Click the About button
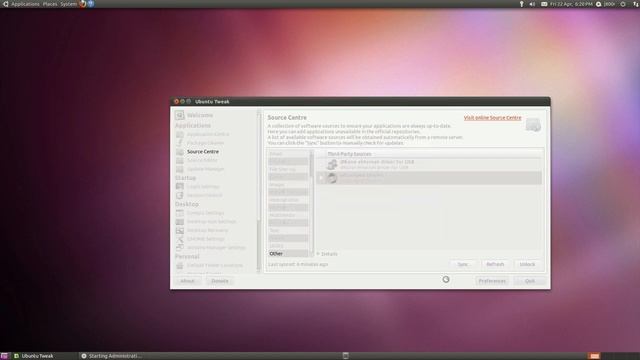This screenshot has height=360, width=640. 187,281
